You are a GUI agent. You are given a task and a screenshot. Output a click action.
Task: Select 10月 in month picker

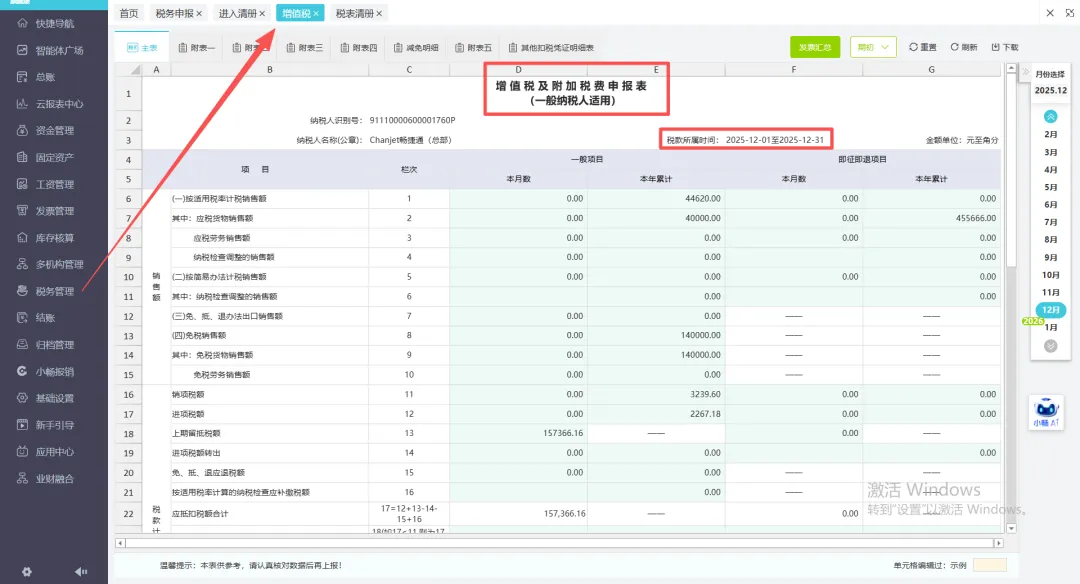(x=1050, y=275)
